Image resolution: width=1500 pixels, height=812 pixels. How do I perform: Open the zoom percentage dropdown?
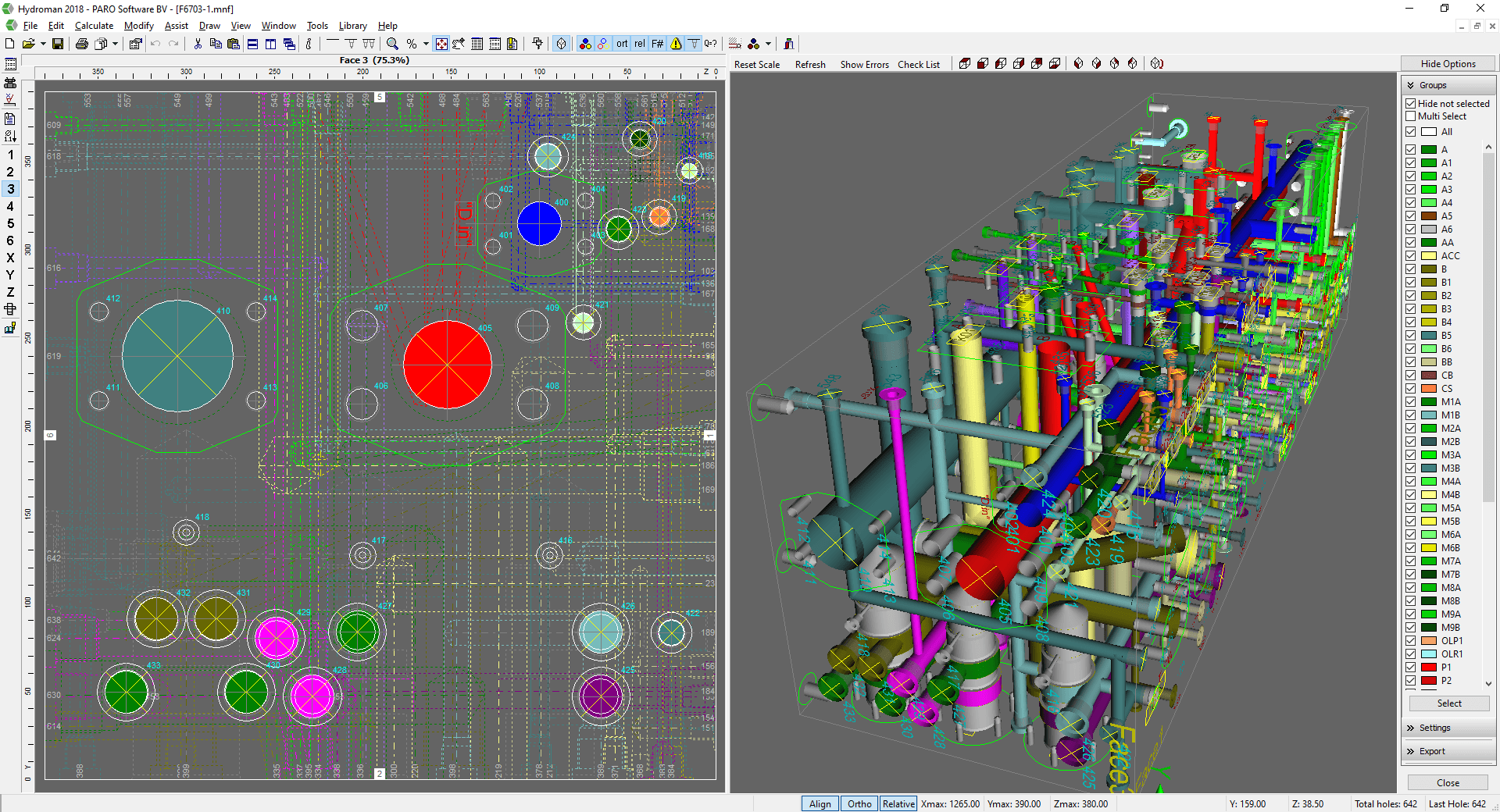coord(424,44)
